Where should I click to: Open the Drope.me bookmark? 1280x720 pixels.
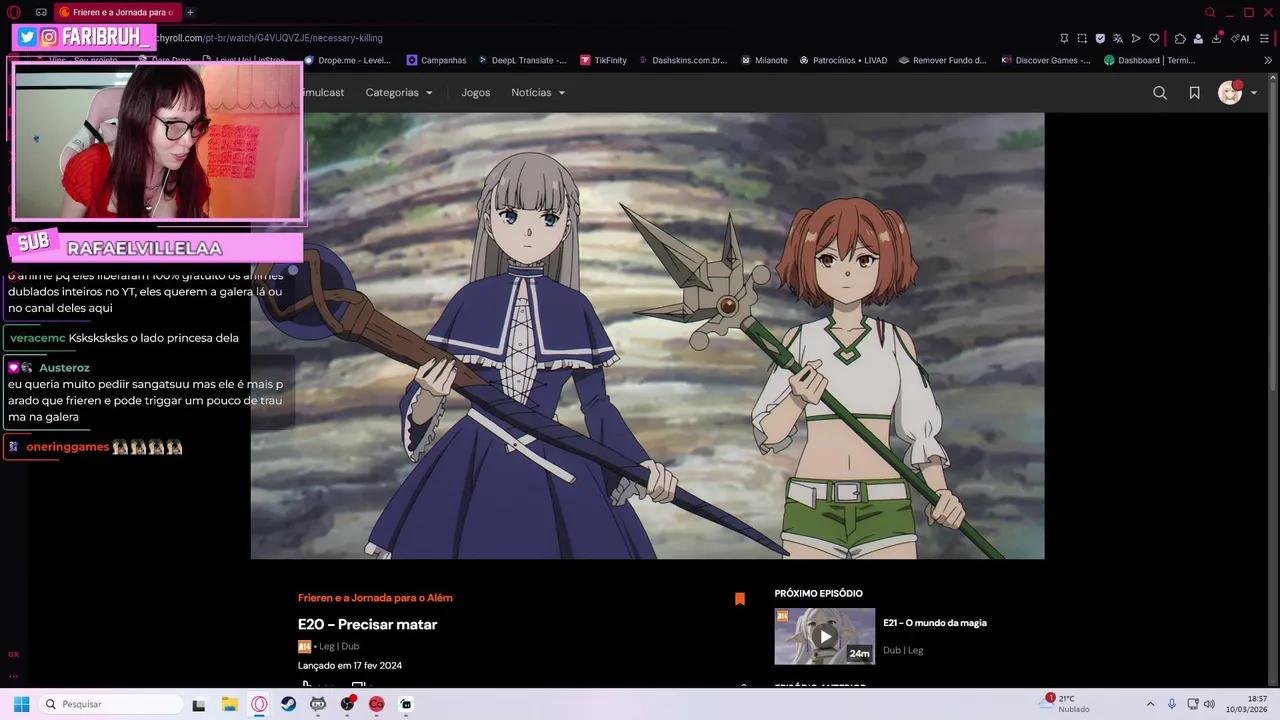[x=347, y=60]
